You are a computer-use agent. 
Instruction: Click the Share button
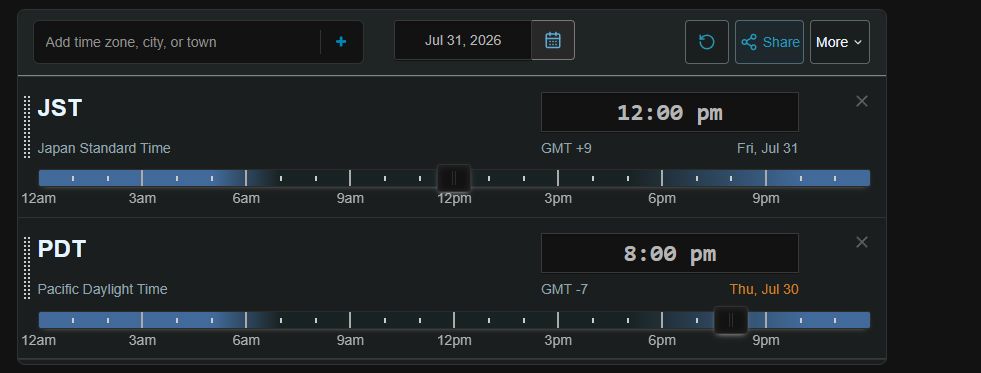(x=770, y=42)
